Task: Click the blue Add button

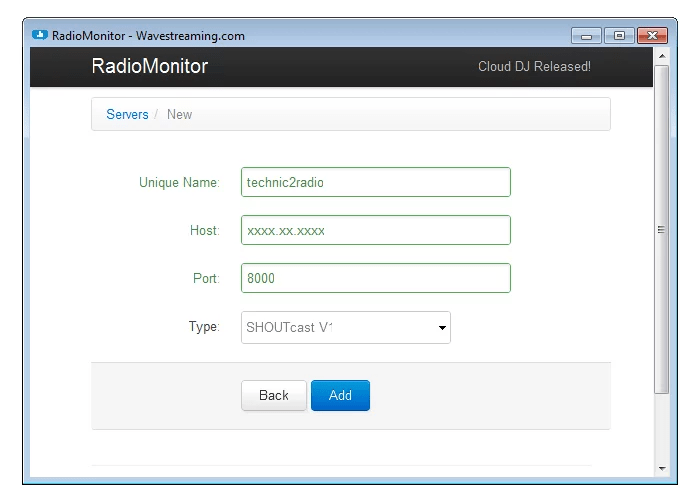Action: [340, 395]
